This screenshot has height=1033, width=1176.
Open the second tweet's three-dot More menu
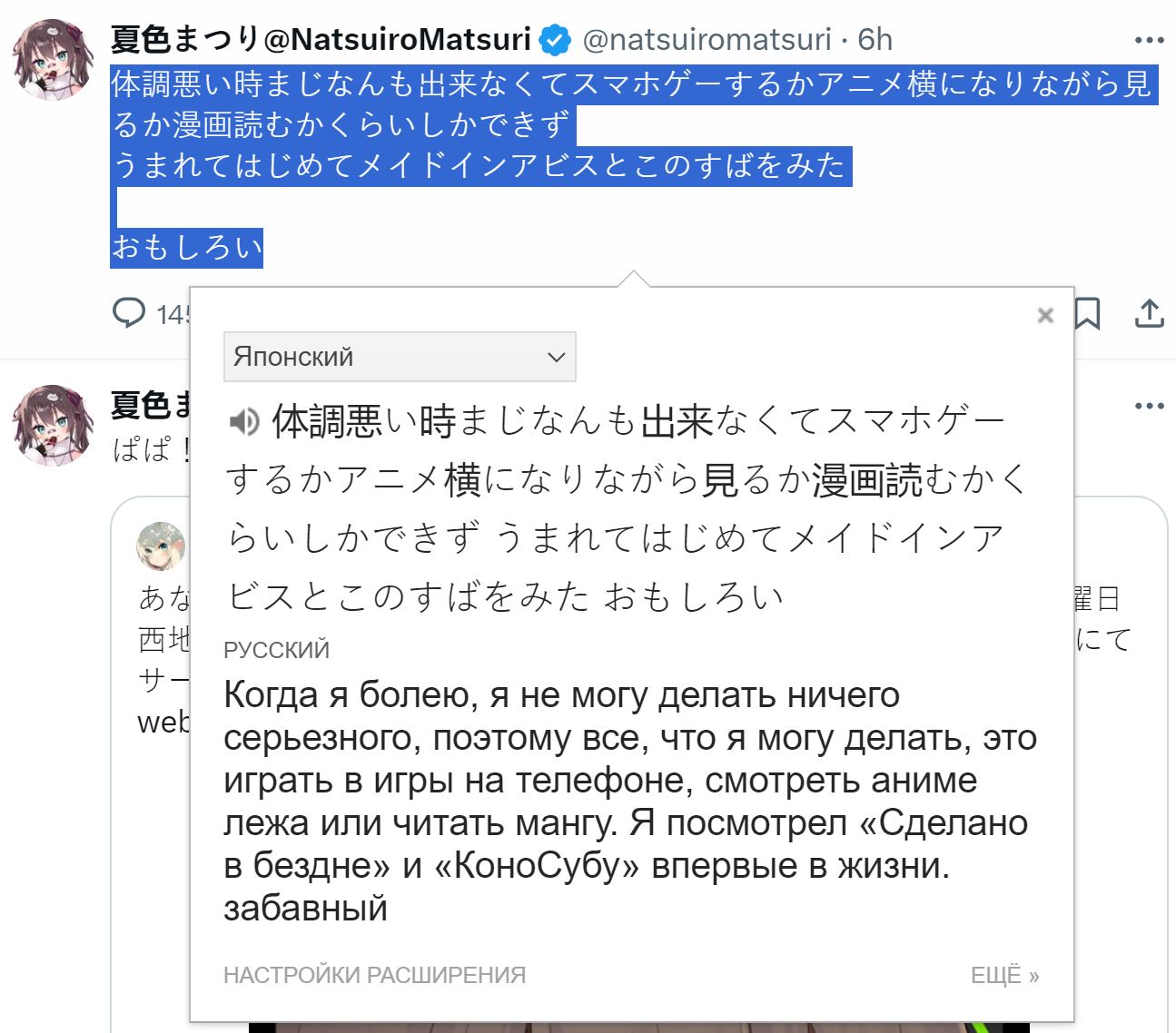coord(1149,406)
